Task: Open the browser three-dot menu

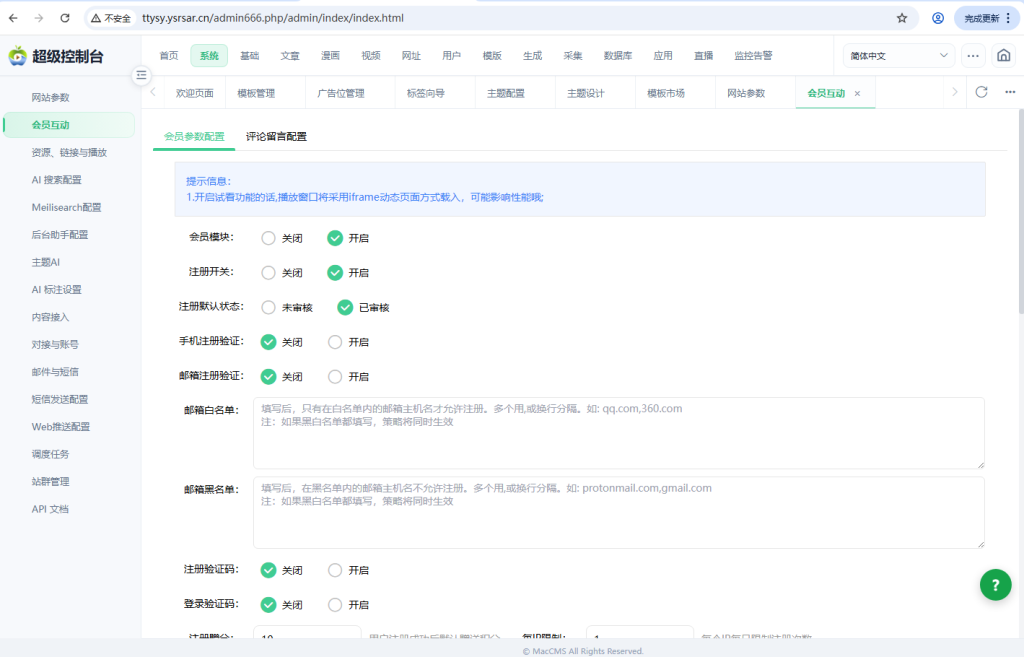Action: click(x=1008, y=18)
